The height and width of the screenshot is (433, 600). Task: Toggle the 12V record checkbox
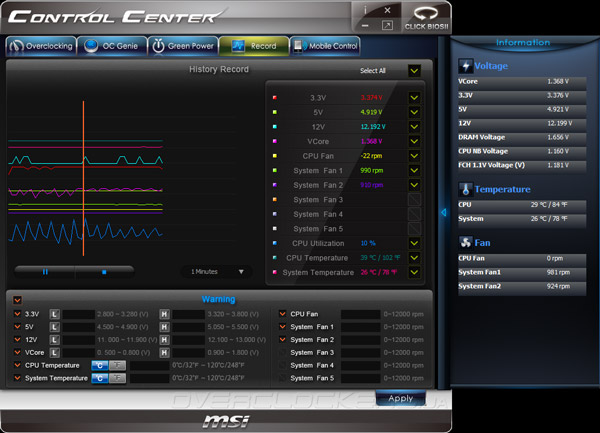pyautogui.click(x=414, y=127)
